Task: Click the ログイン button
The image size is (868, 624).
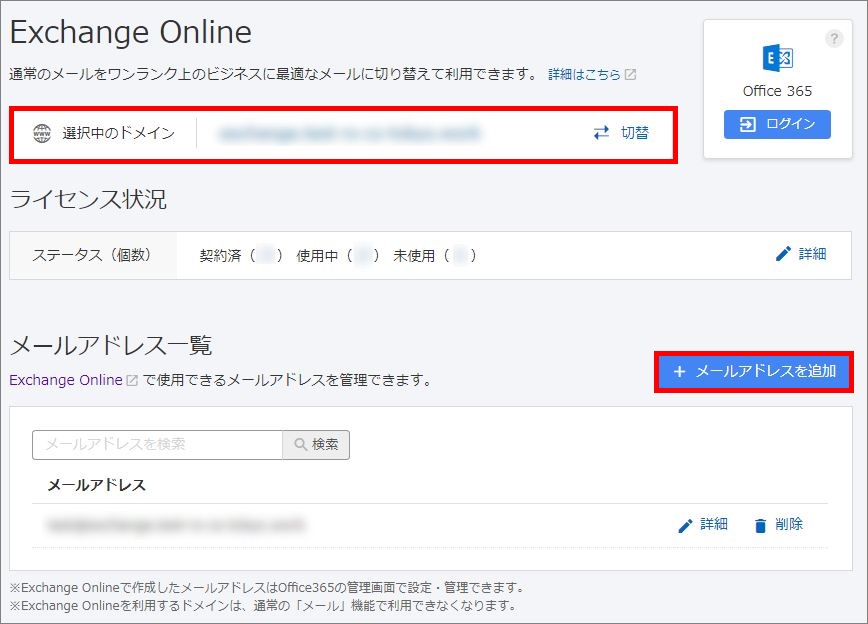Action: click(777, 124)
